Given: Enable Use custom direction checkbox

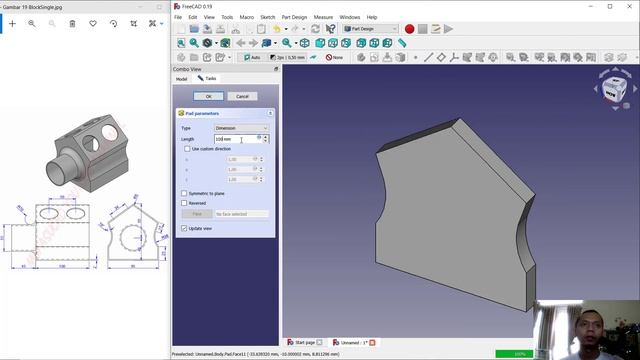Looking at the screenshot, I should coord(187,149).
